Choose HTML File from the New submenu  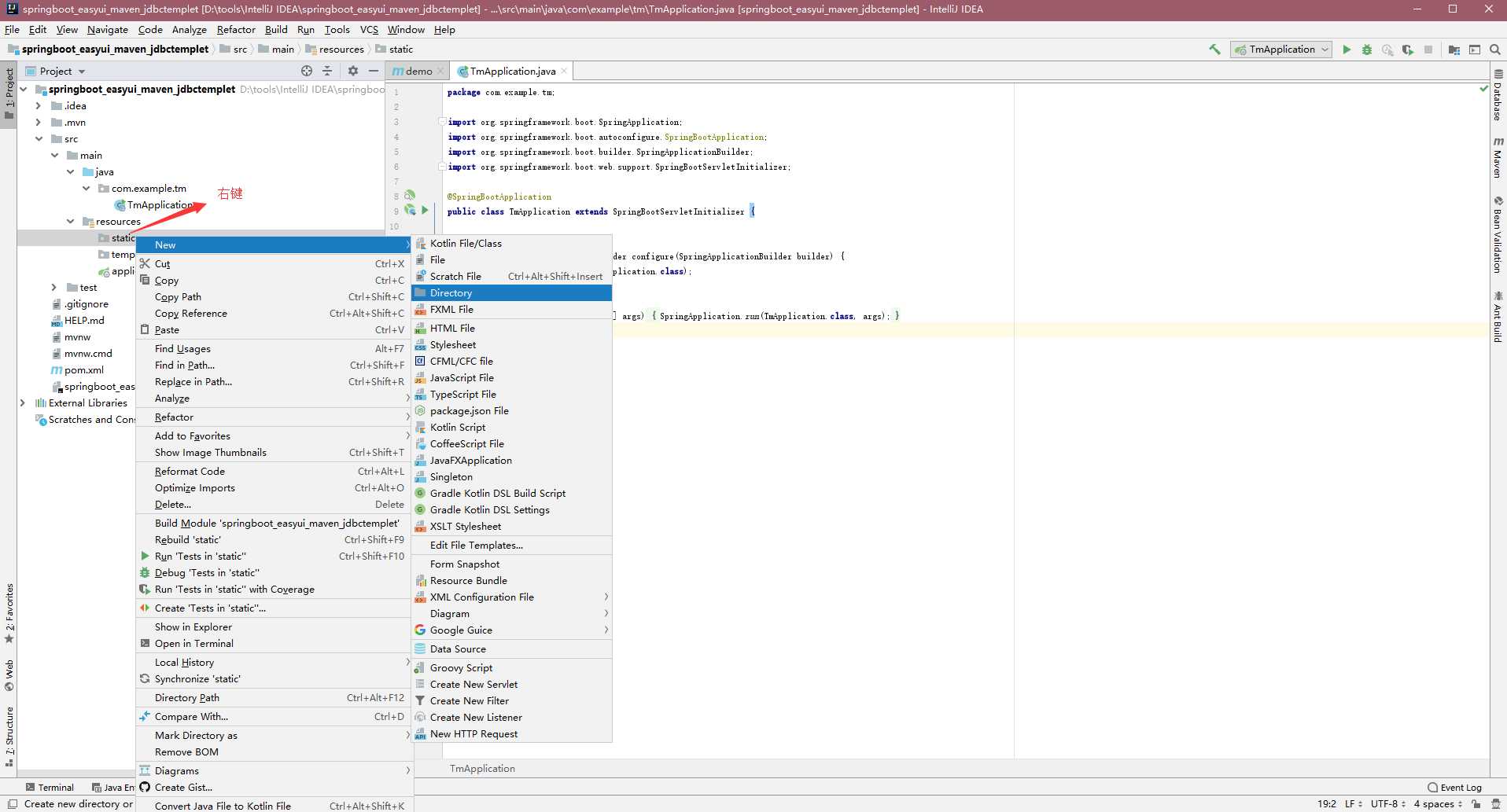(512, 328)
